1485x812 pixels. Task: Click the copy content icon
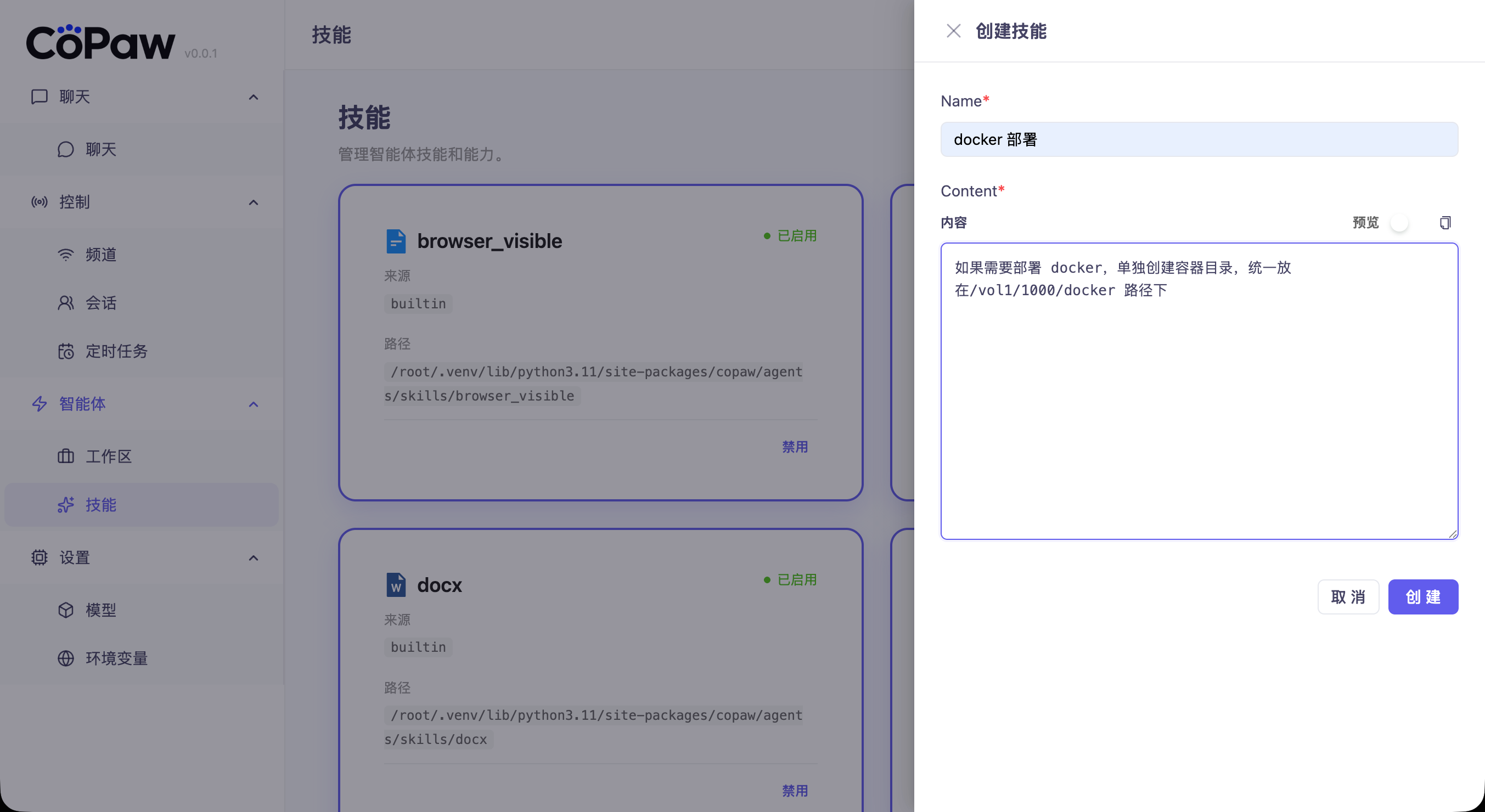(x=1444, y=222)
